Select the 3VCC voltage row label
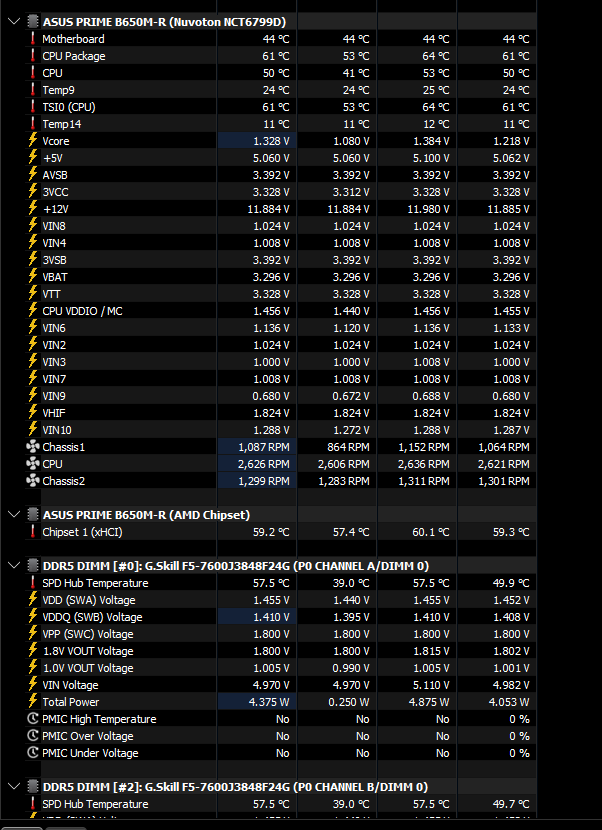 (x=55, y=192)
